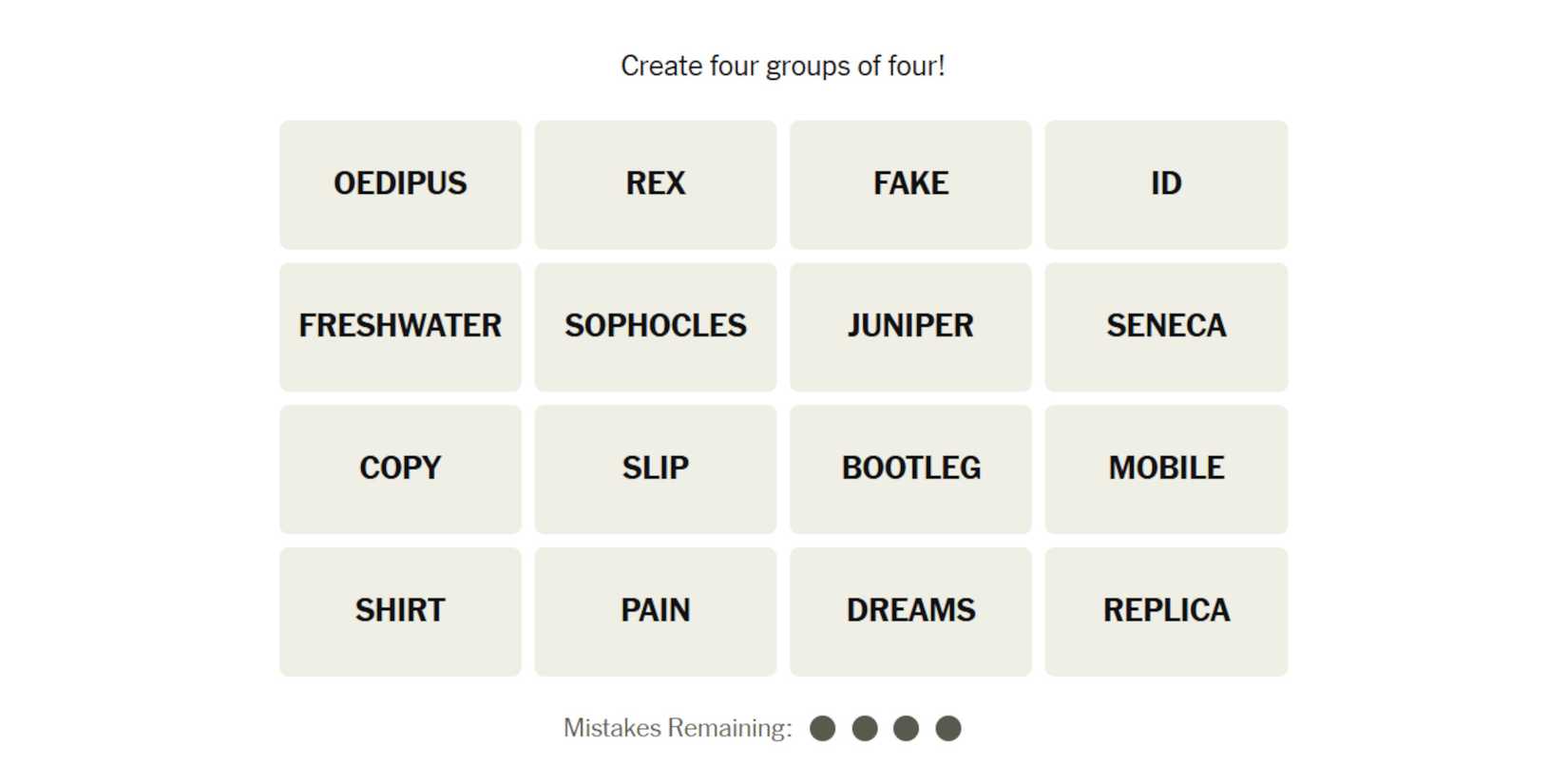Select the COPY word tile
The width and height of the screenshot is (1568, 784).
tap(400, 468)
